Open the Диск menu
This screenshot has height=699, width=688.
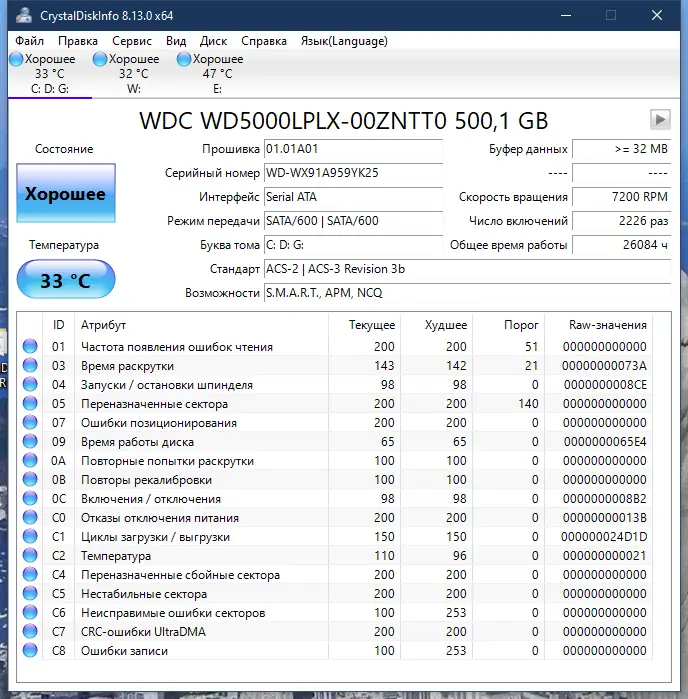click(213, 41)
